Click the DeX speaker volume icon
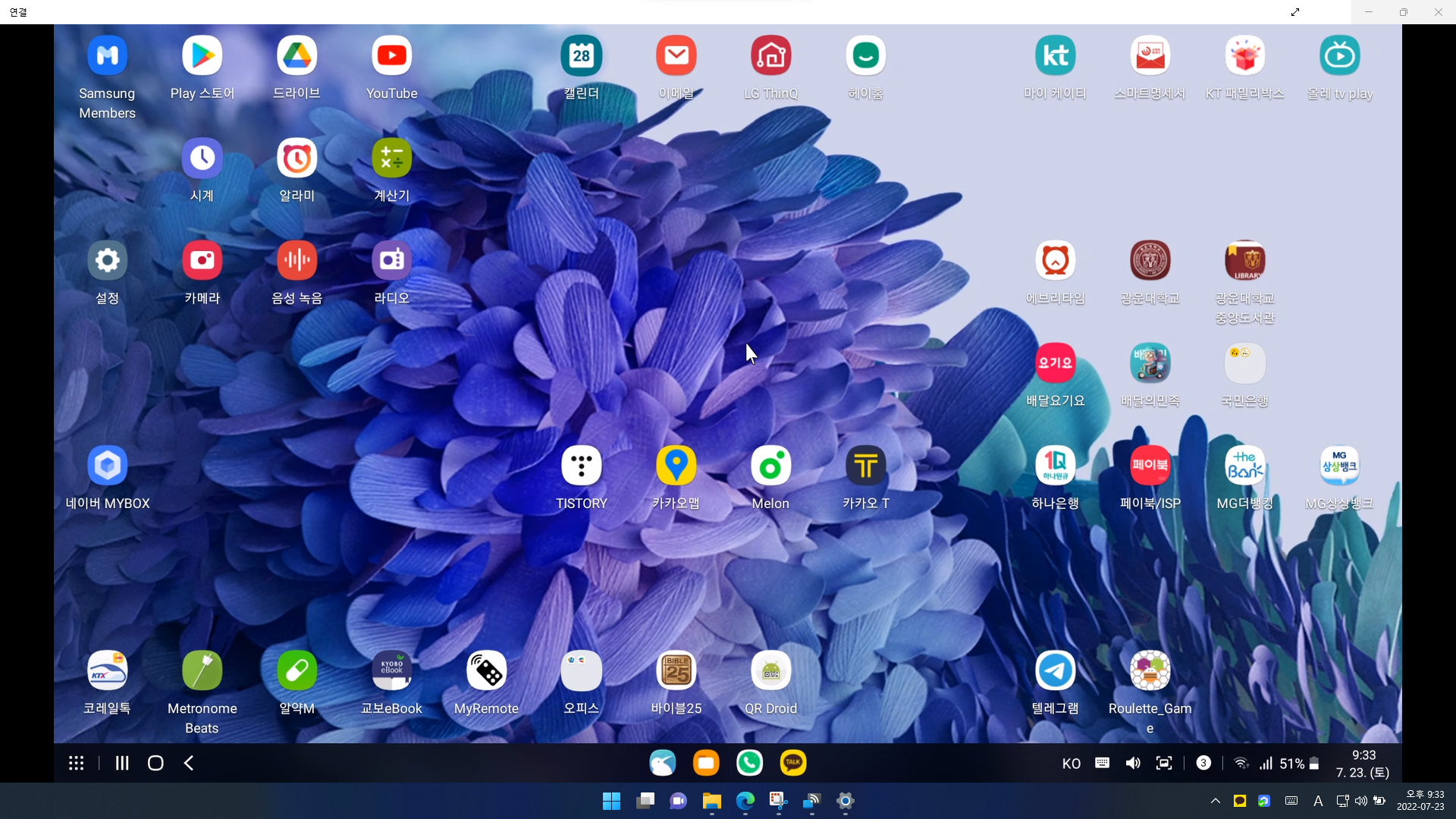 [x=1133, y=763]
